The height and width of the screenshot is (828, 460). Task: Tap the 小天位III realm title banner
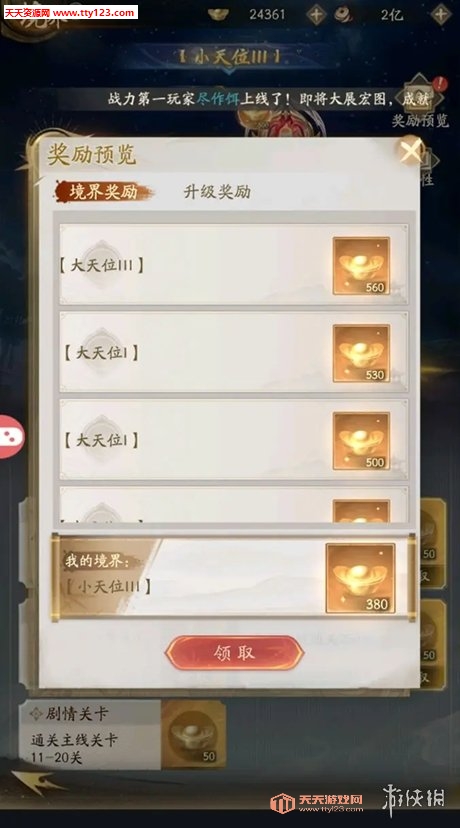(x=229, y=58)
